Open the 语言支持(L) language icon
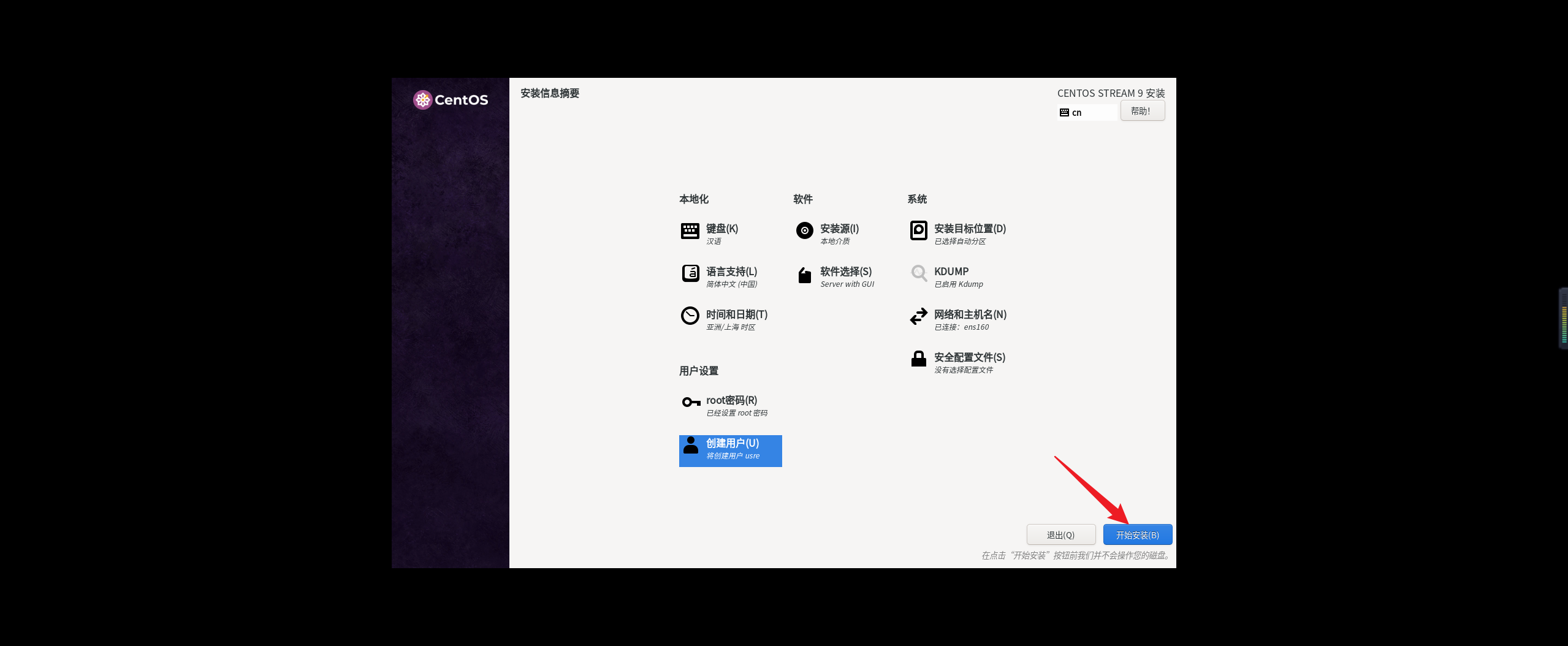Image resolution: width=1568 pixels, height=646 pixels. (690, 273)
